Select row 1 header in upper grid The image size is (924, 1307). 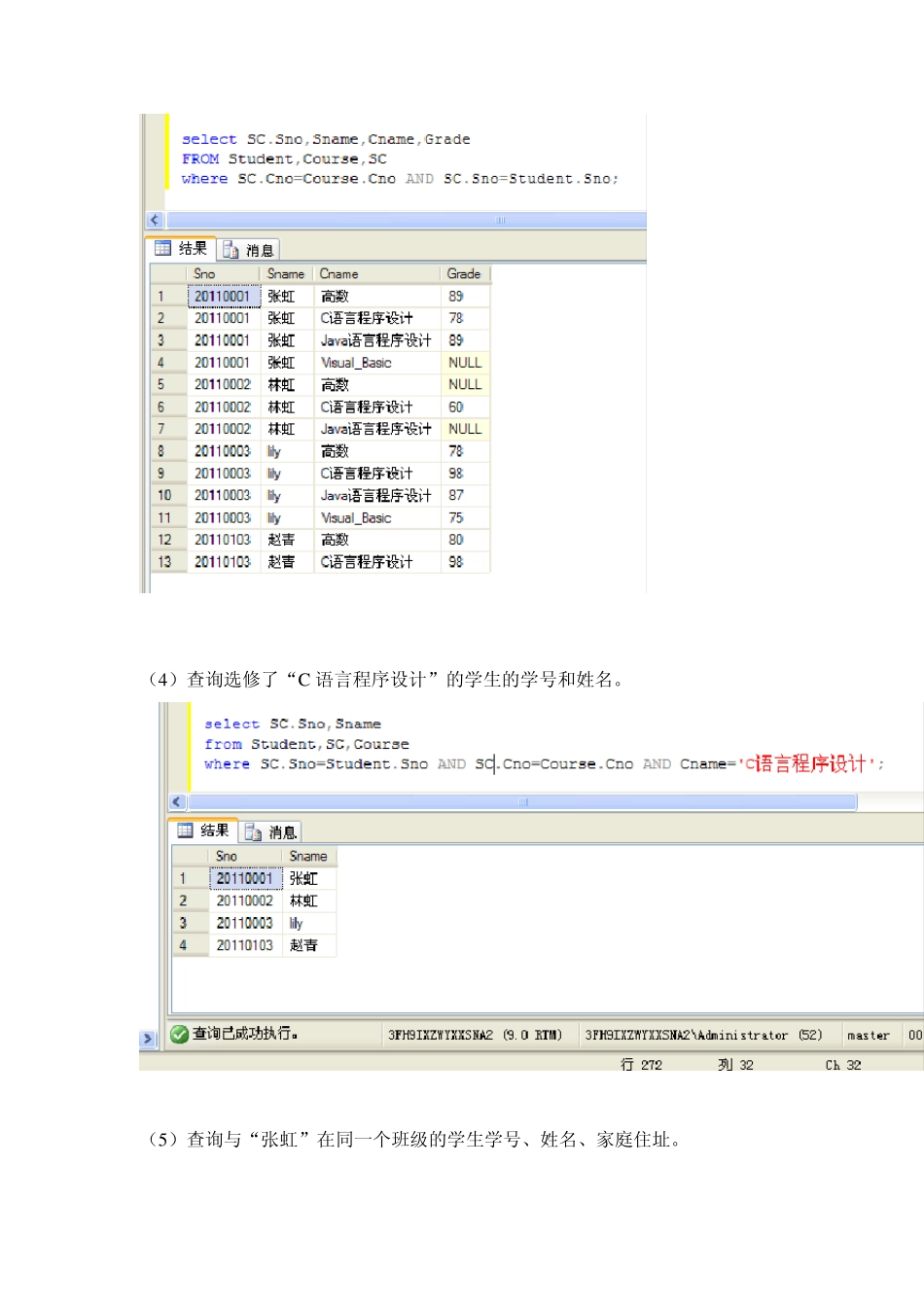167,296
